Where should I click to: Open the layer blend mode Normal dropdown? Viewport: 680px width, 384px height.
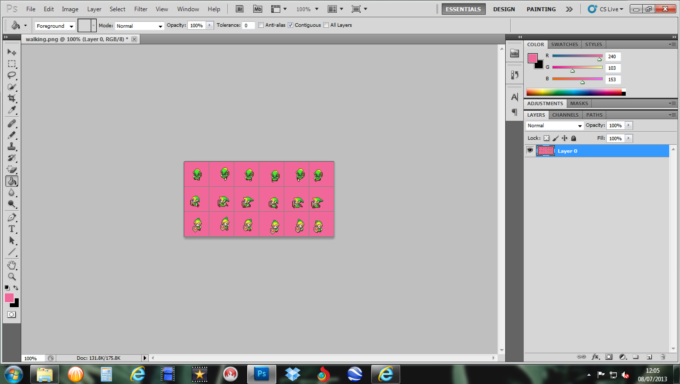pyautogui.click(x=554, y=125)
